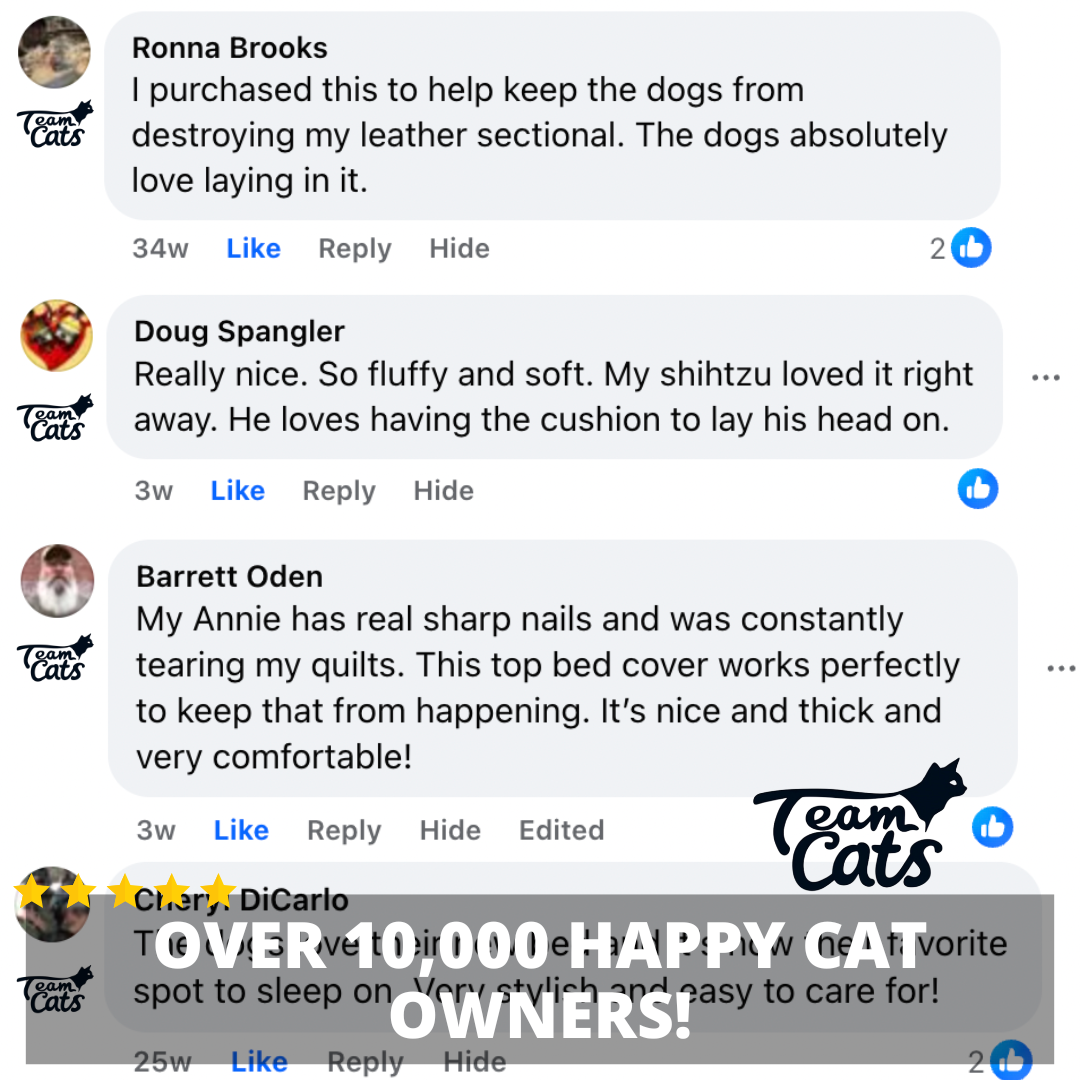Click thumbs-up reaction on Ronna Brooks comment
1080x1080 pixels.
tap(970, 247)
